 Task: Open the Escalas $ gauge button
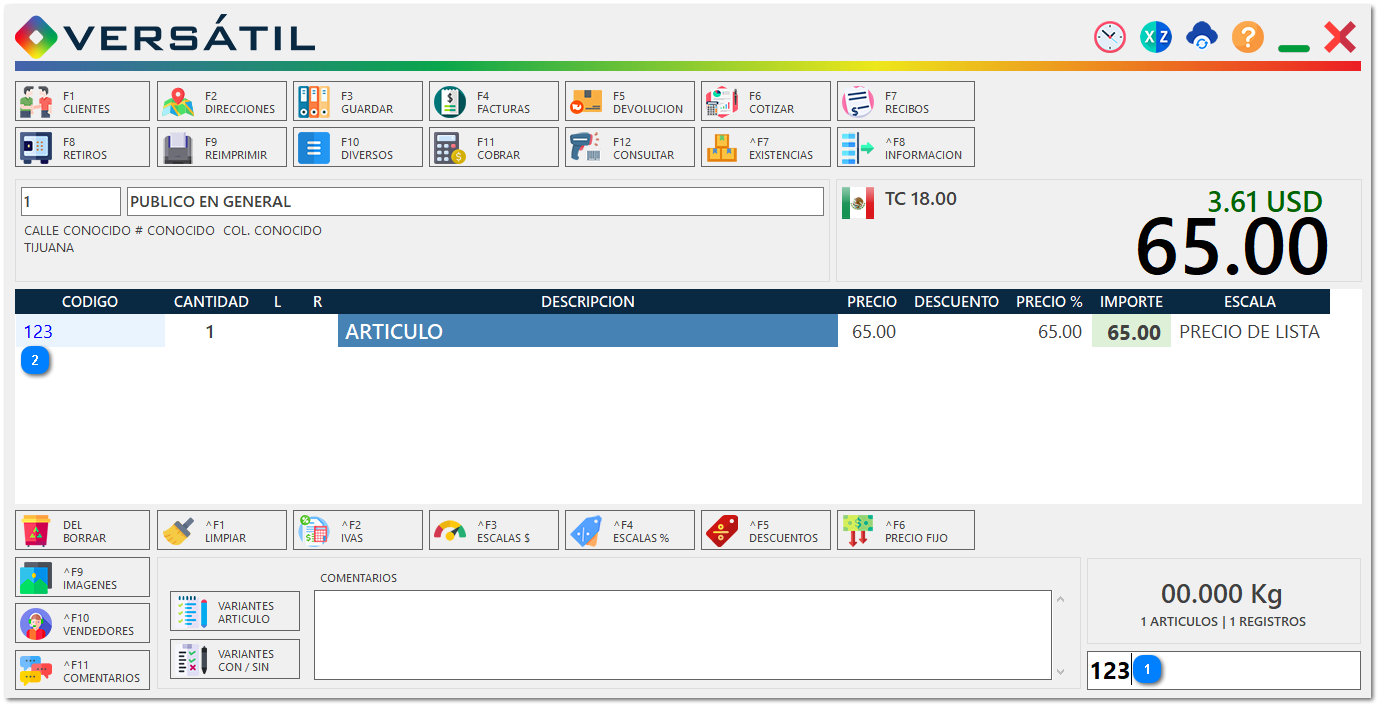coord(494,531)
